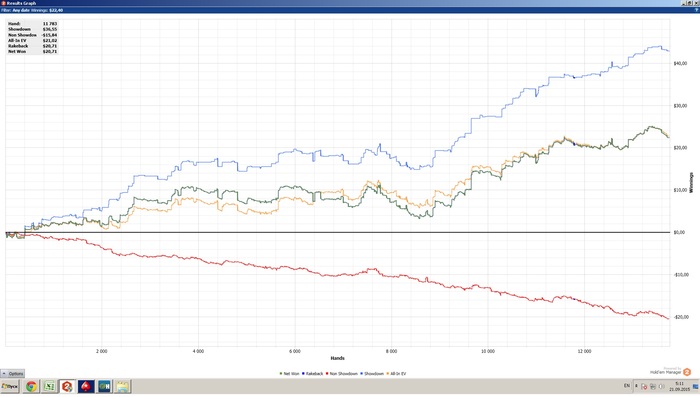
Task: Open Excel from the taskbar
Action: (x=49, y=386)
